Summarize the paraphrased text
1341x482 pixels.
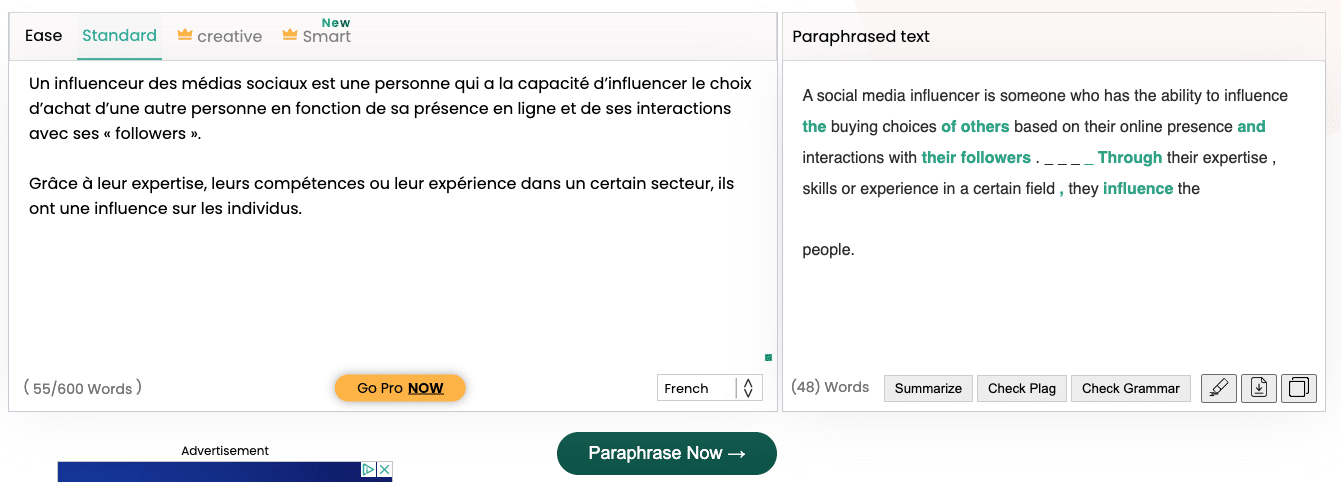pyautogui.click(x=928, y=388)
